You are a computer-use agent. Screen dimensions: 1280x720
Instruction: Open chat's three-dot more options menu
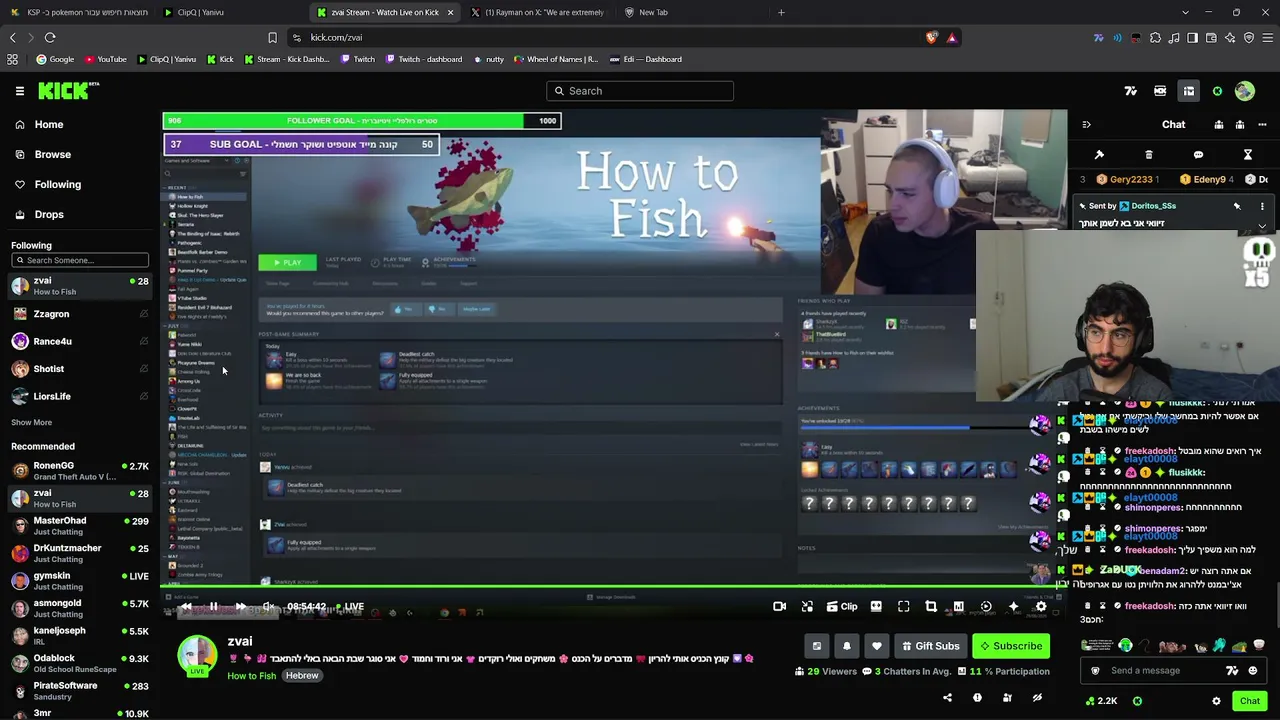coord(1262,125)
